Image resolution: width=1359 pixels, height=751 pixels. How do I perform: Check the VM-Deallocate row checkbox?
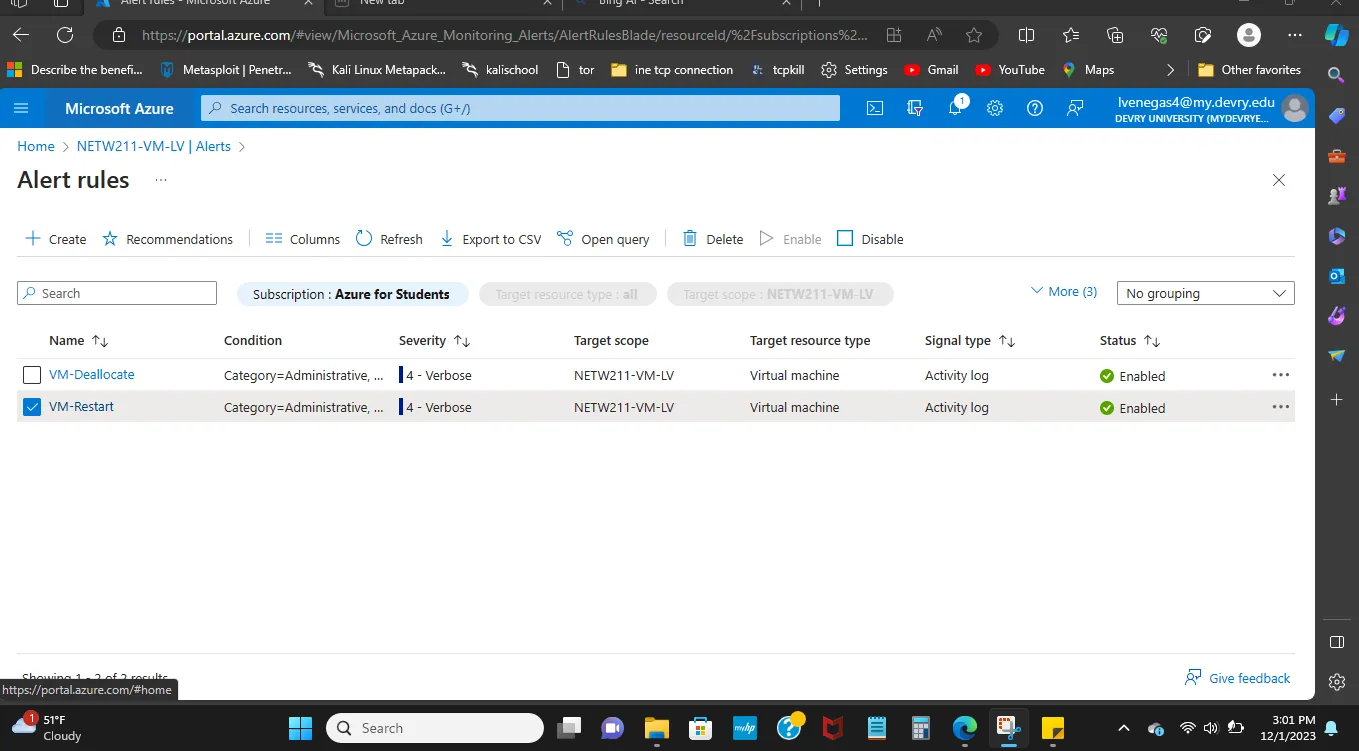tap(32, 375)
